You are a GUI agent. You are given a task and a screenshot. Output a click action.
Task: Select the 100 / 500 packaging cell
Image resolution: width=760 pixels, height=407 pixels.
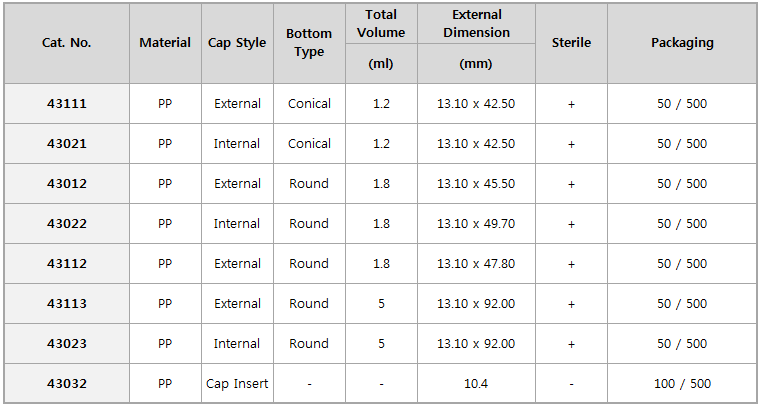(682, 384)
